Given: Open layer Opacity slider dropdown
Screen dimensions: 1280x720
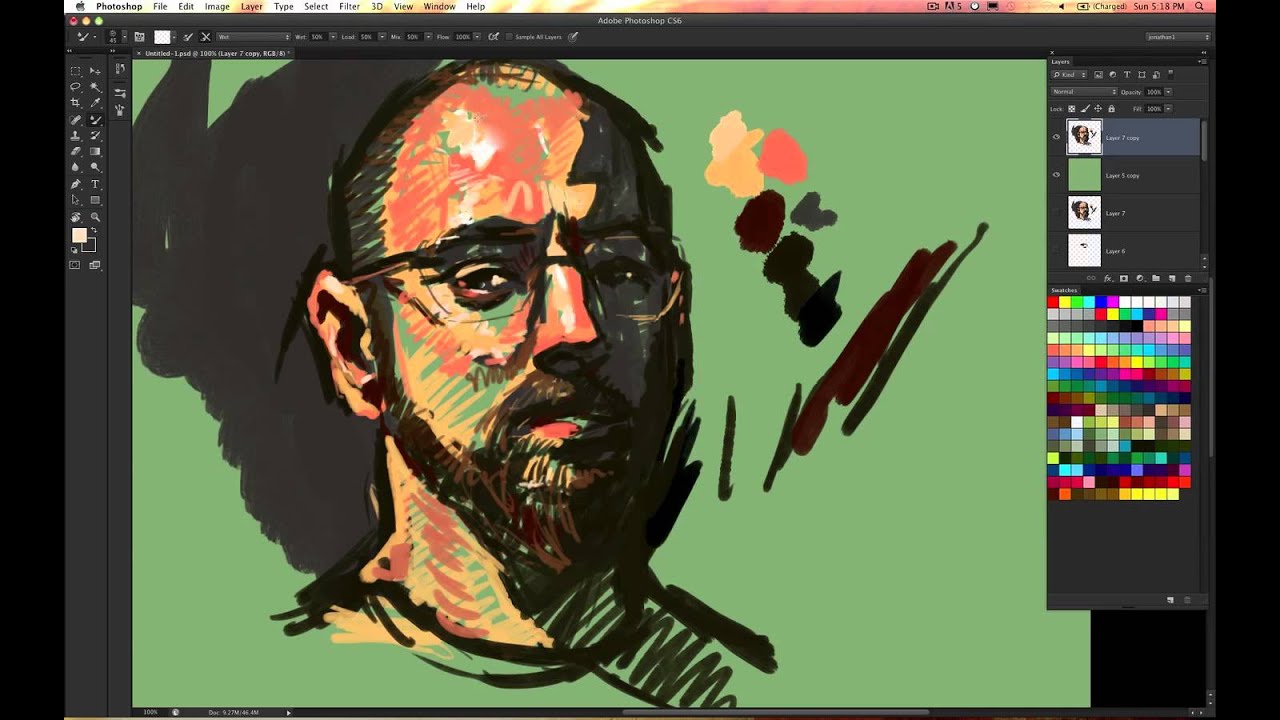Looking at the screenshot, I should (x=1168, y=92).
